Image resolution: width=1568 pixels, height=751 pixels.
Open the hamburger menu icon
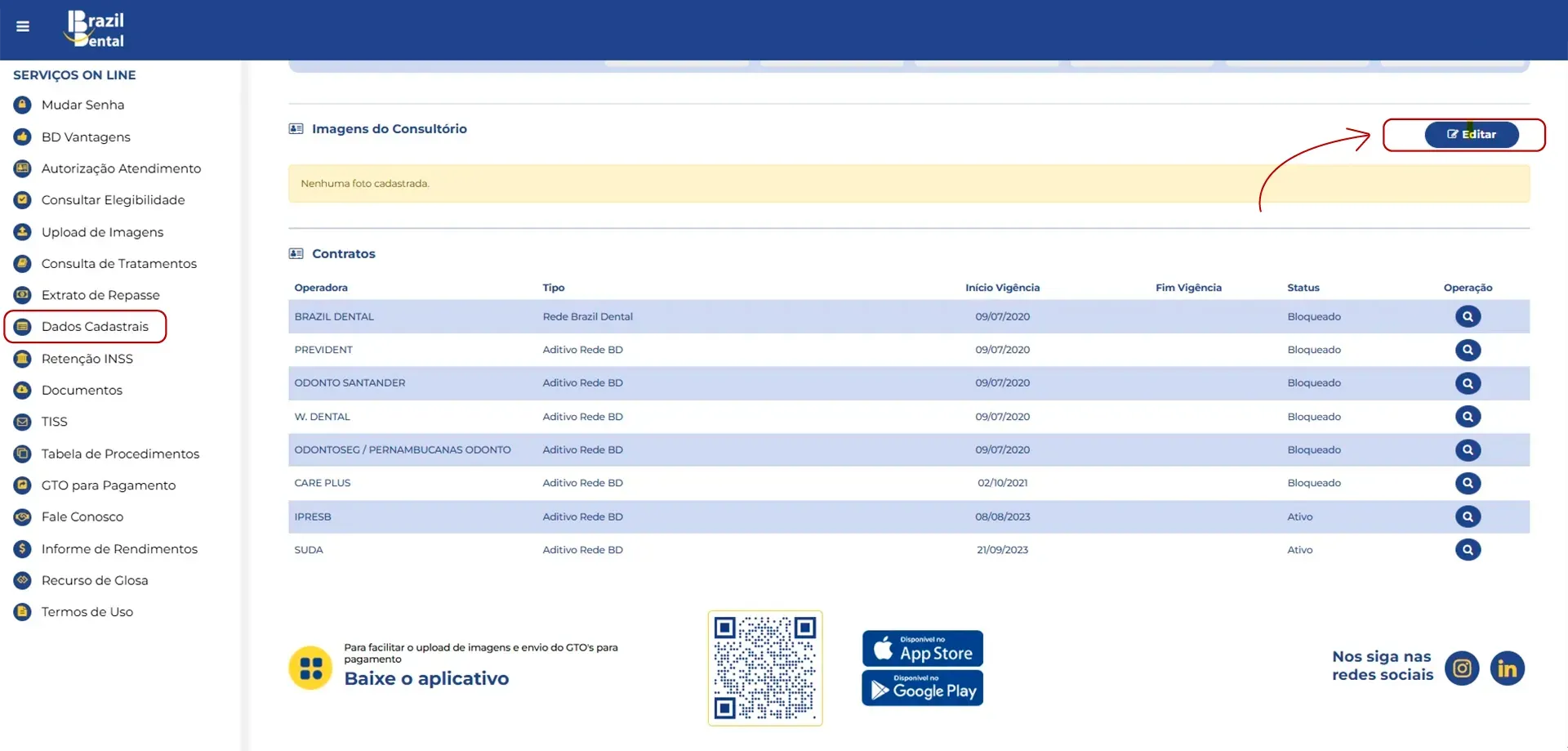23,27
